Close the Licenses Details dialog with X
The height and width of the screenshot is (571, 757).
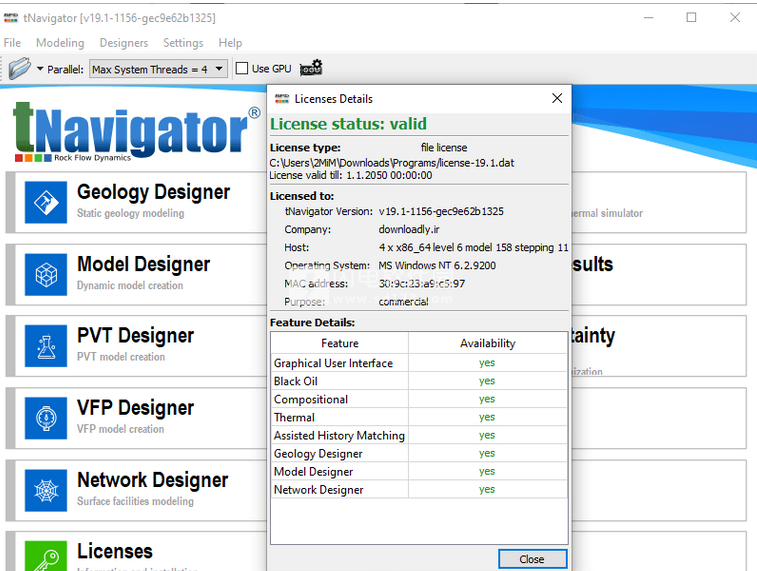coord(557,98)
